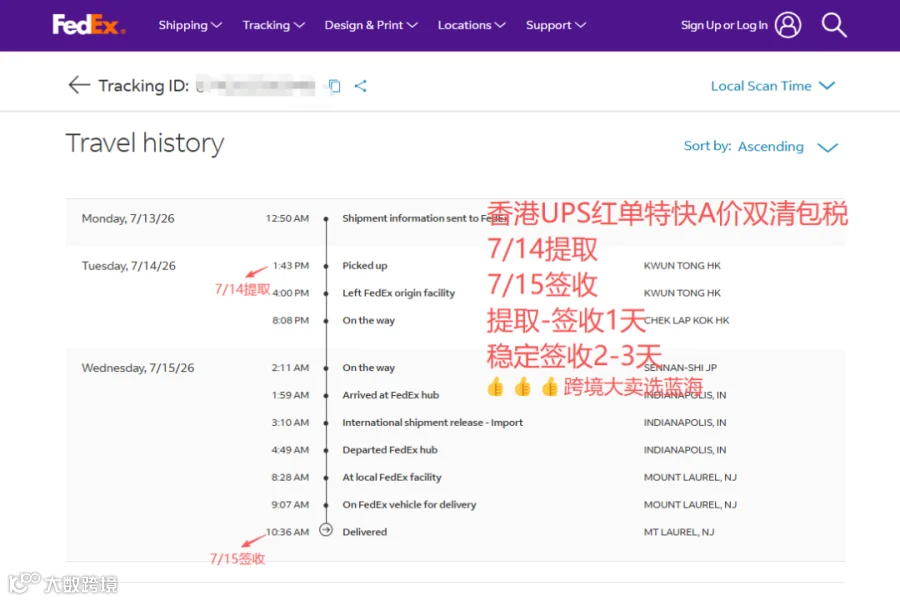Click the Tracking ID label

coord(143,86)
